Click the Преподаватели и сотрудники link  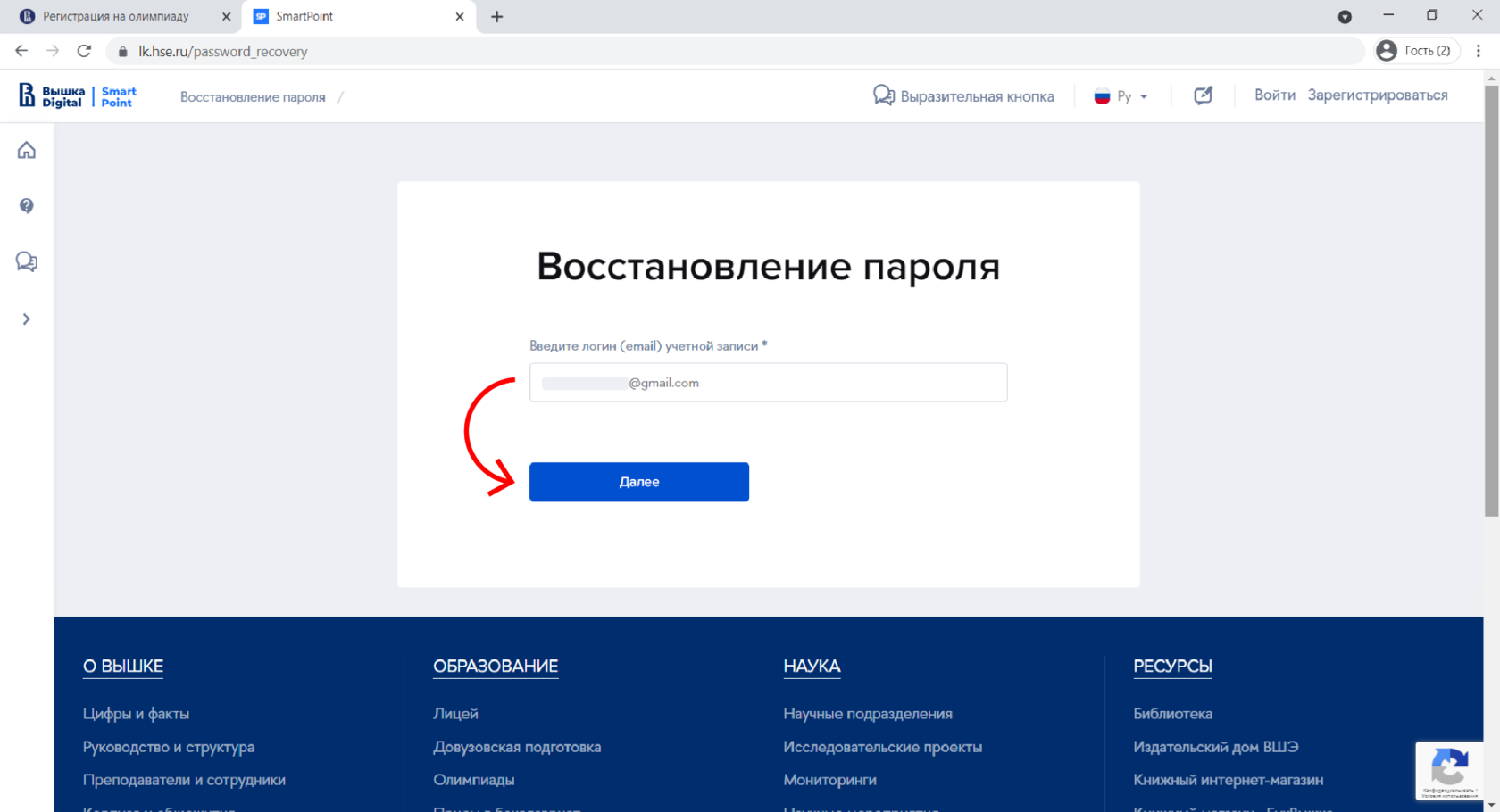pyautogui.click(x=184, y=780)
